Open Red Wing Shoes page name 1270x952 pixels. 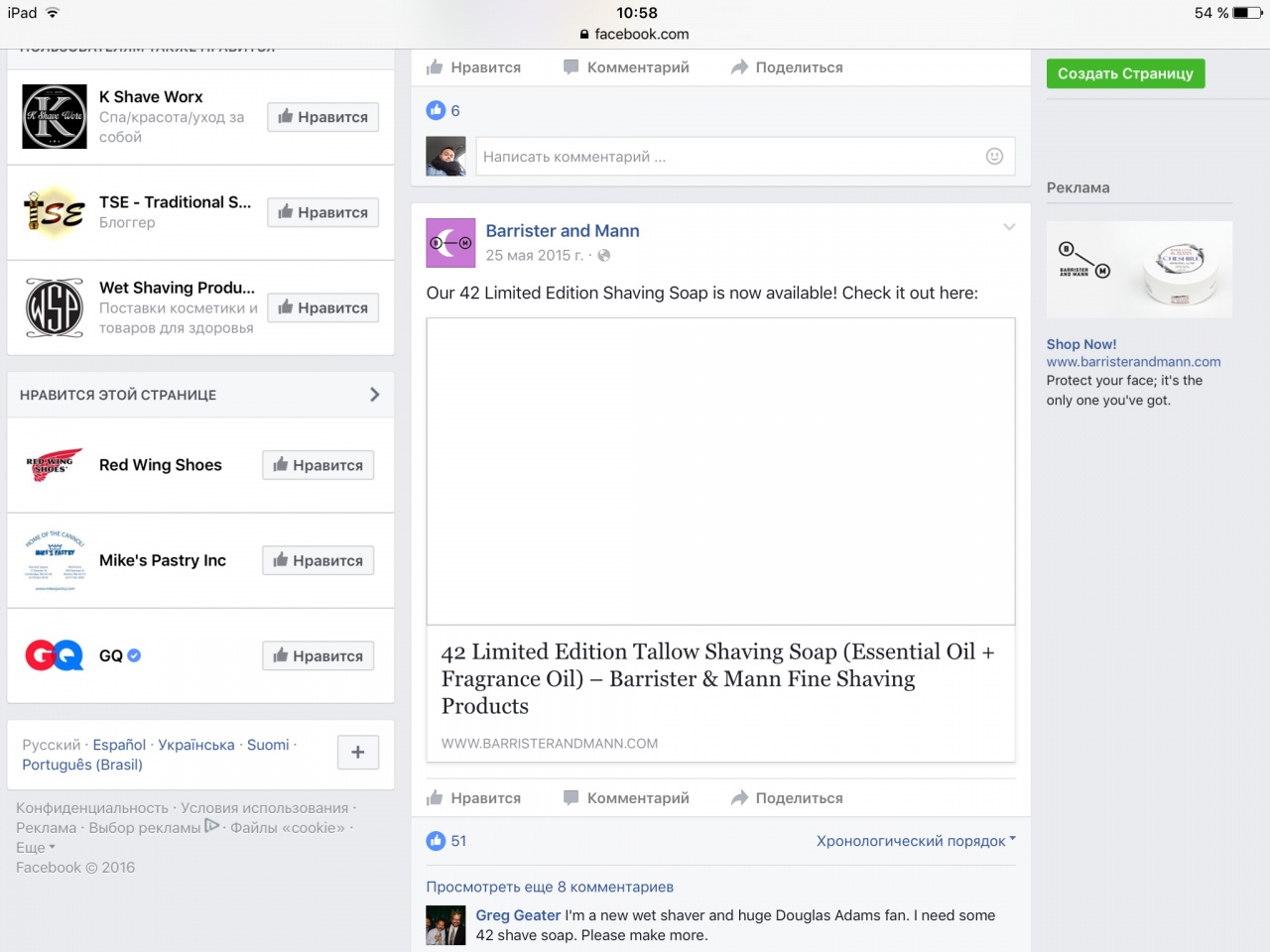[x=161, y=465]
